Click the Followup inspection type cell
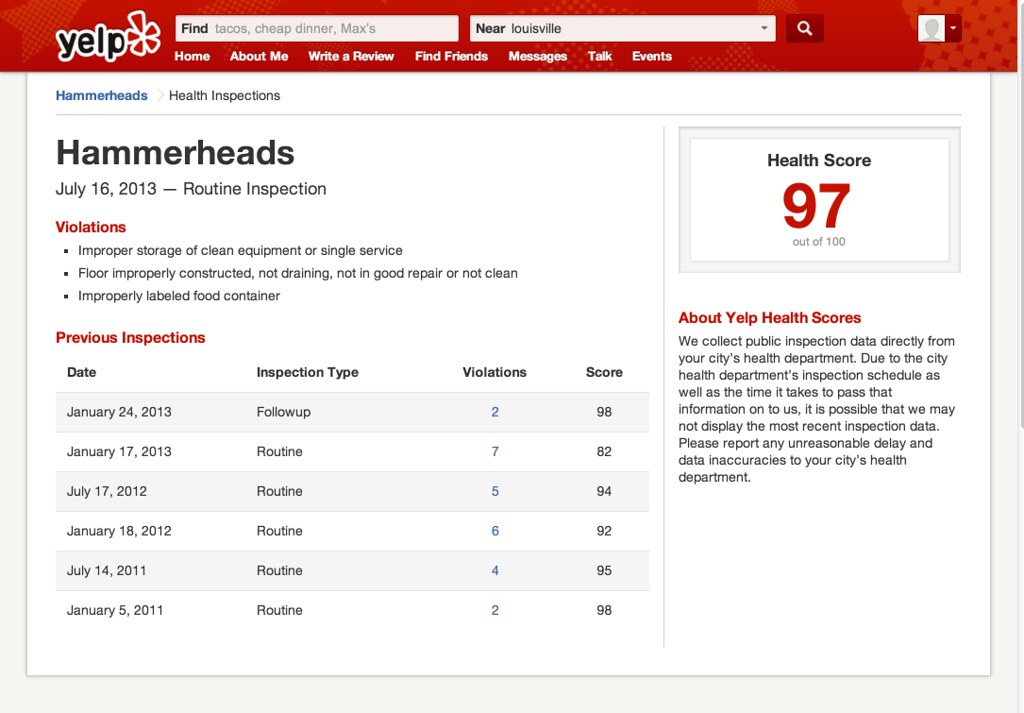Image resolution: width=1024 pixels, height=713 pixels. coord(283,412)
